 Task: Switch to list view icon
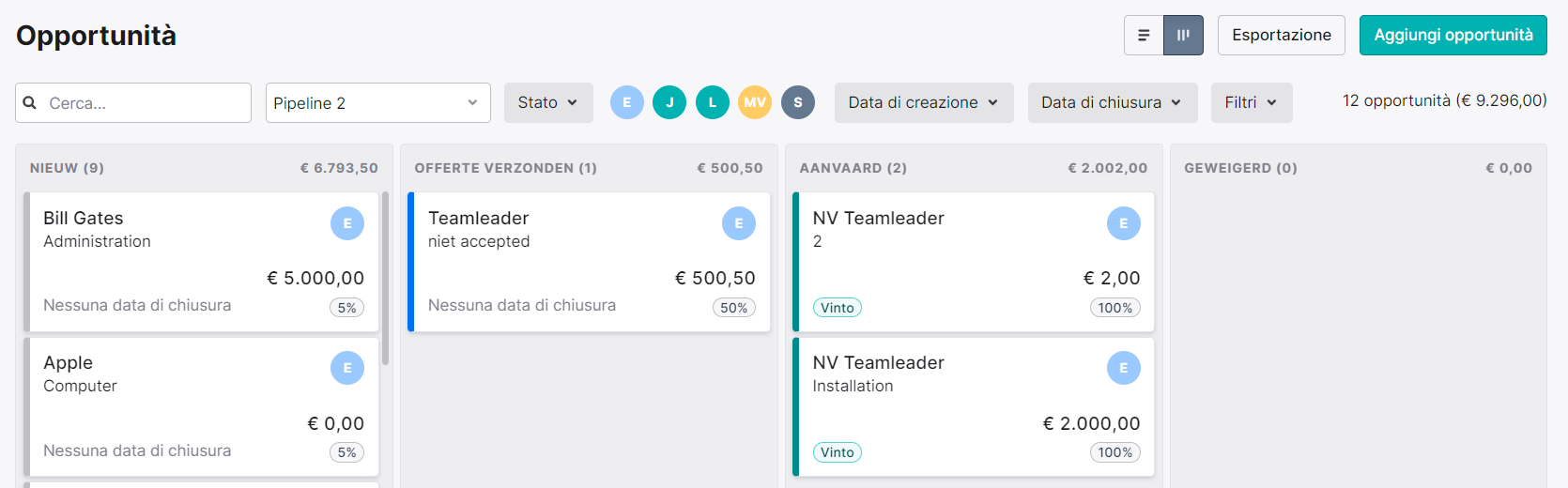click(x=1144, y=36)
